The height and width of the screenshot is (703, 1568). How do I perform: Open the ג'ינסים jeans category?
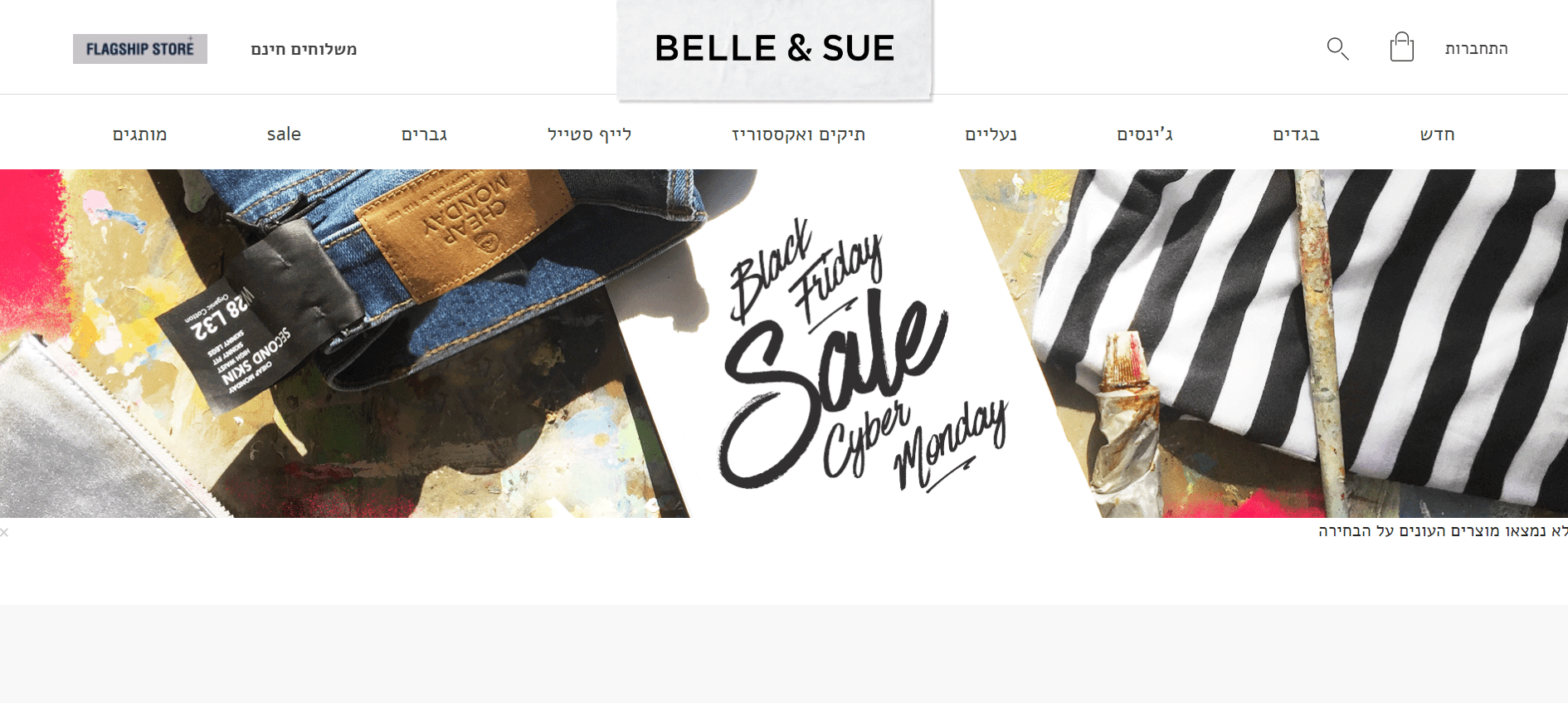tap(1144, 134)
